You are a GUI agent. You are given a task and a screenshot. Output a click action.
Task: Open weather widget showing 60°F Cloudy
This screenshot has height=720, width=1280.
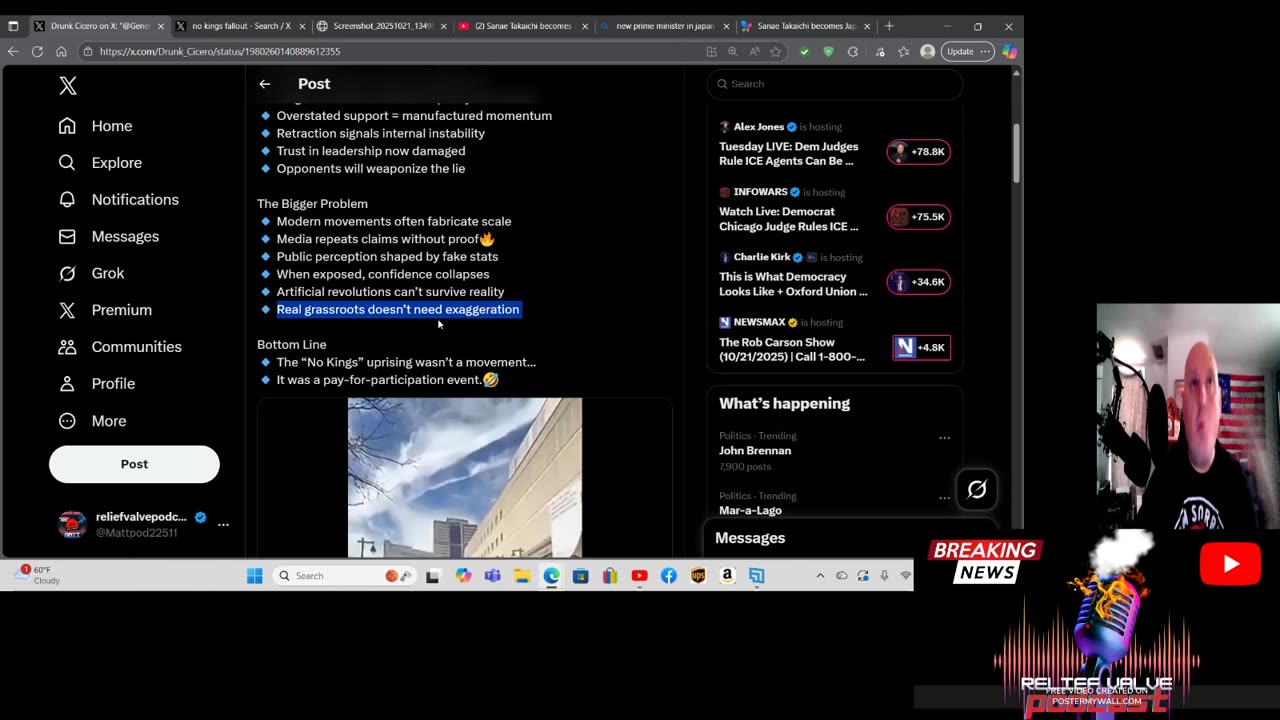(x=38, y=575)
